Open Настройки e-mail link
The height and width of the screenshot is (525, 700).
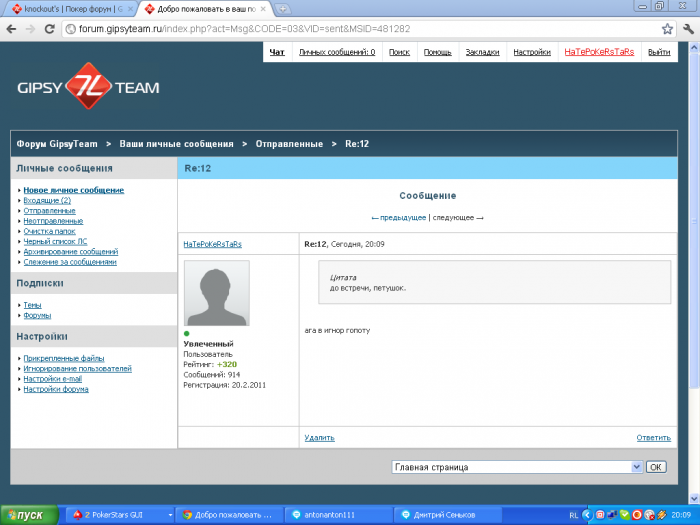click(x=53, y=379)
